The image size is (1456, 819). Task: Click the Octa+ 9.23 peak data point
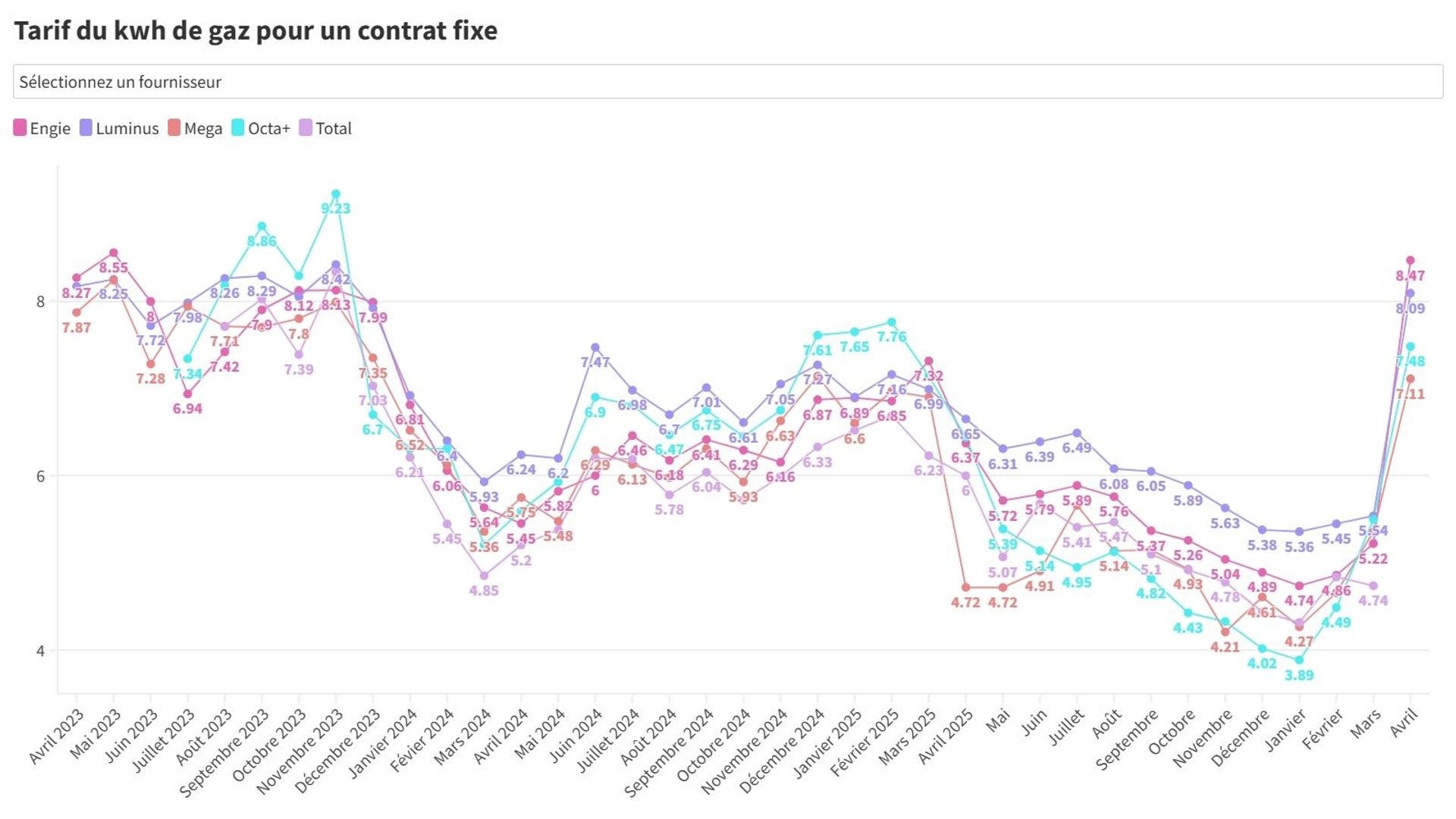click(336, 194)
